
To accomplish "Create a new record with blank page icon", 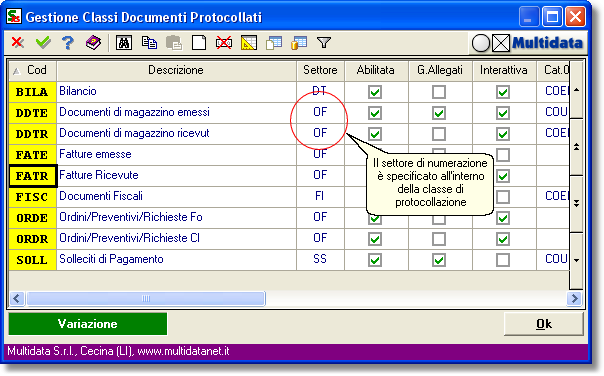I will pyautogui.click(x=199, y=43).
